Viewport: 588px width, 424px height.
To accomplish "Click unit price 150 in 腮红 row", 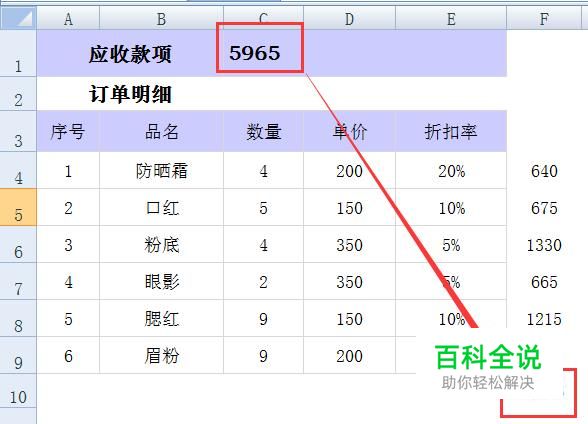I will [349, 318].
